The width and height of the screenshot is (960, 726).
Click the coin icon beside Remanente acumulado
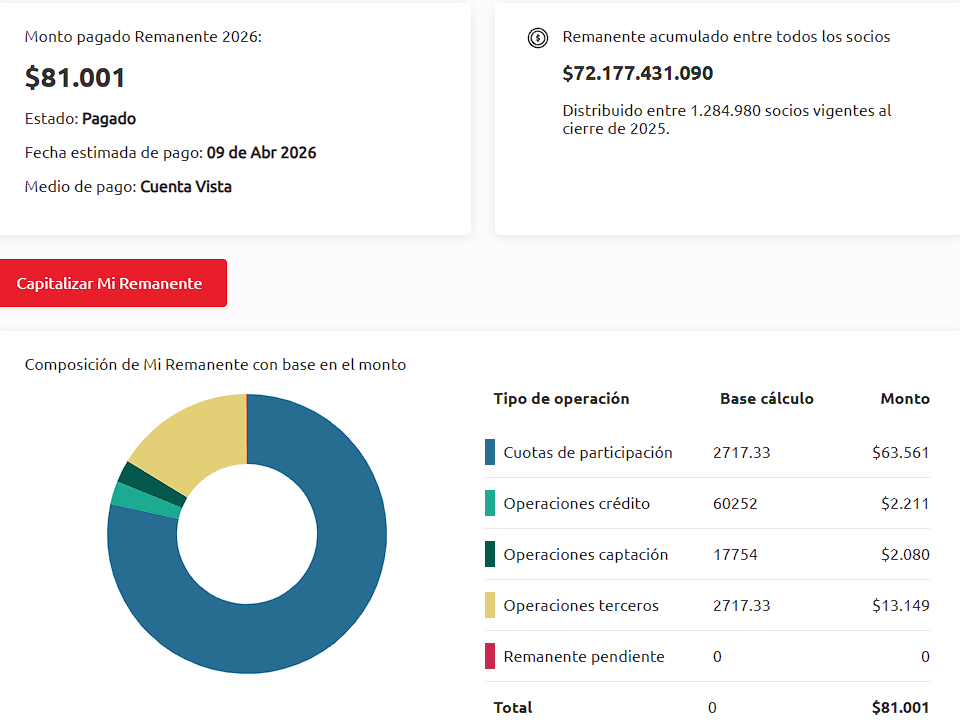point(538,38)
